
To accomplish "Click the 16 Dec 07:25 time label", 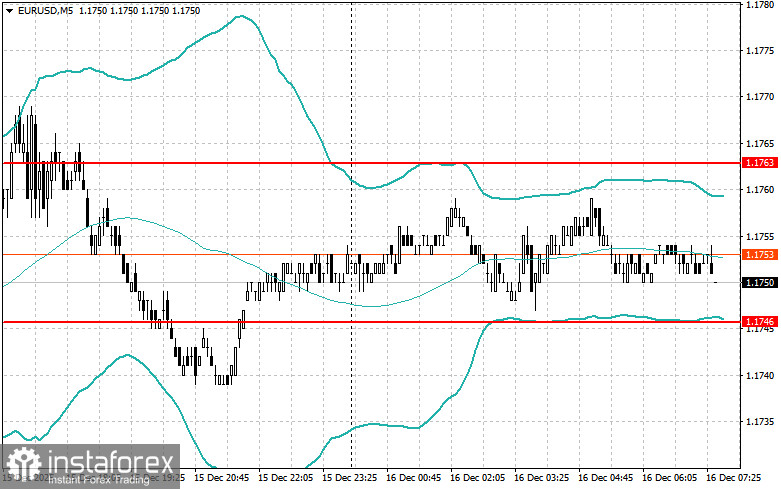I will [x=733, y=478].
